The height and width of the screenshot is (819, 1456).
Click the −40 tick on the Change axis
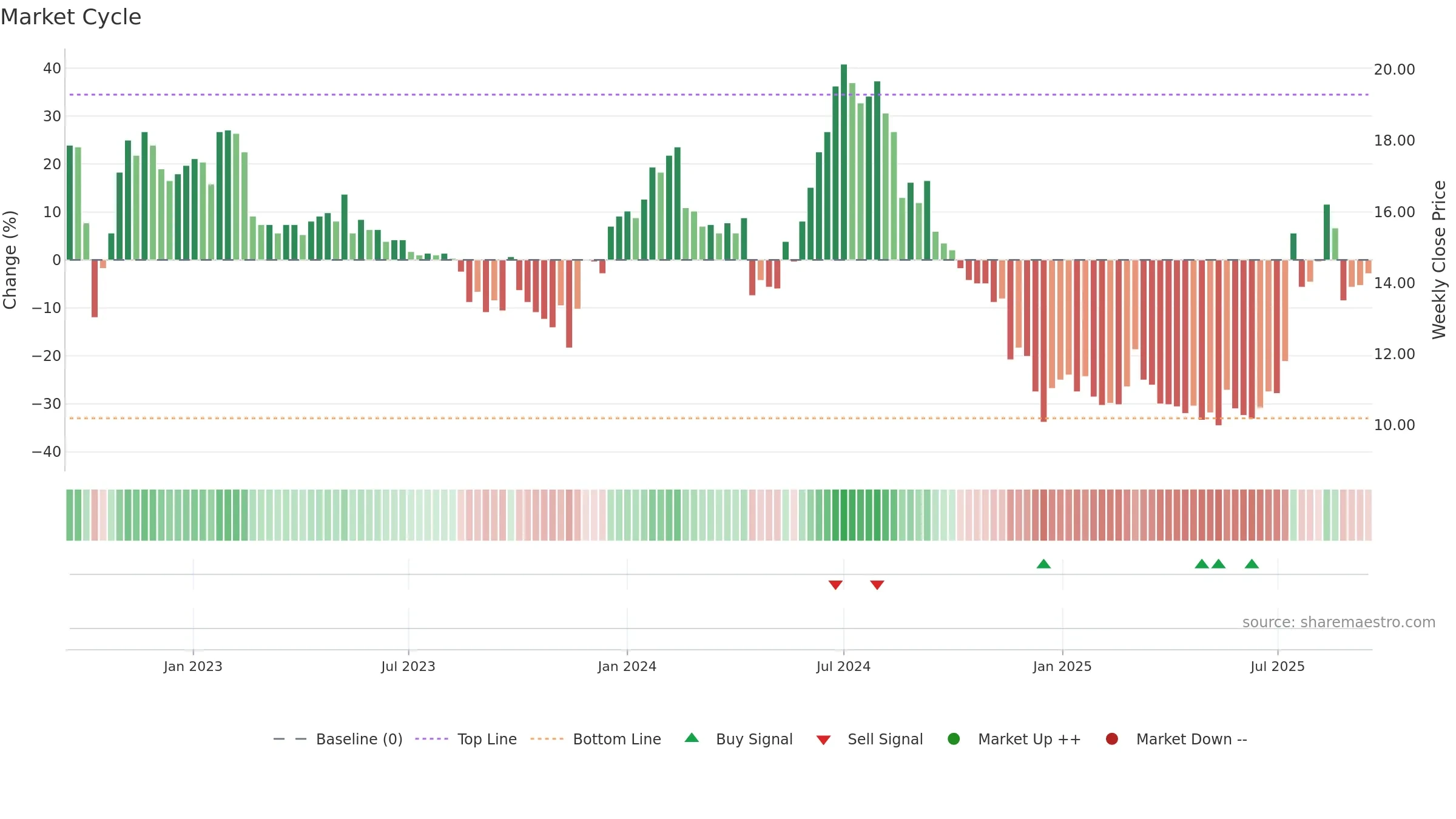[x=47, y=451]
